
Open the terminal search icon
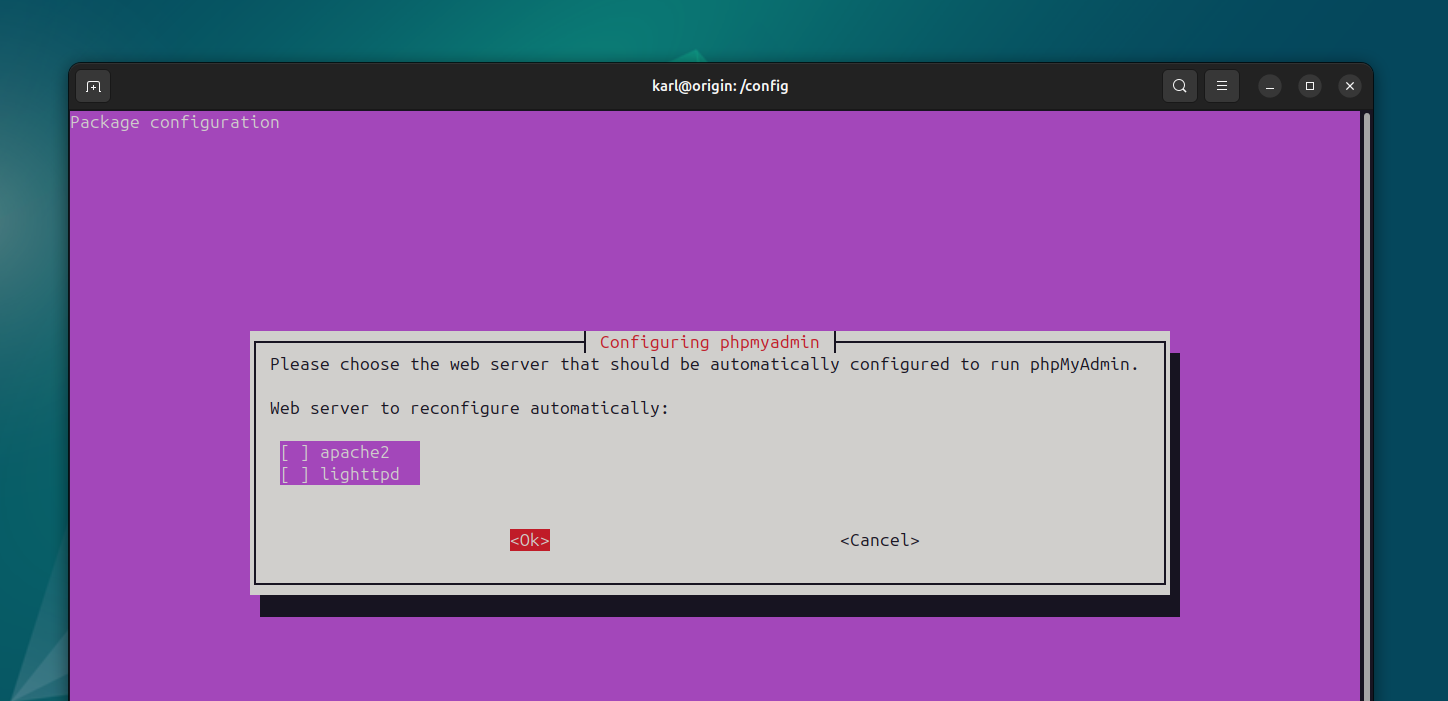1180,86
